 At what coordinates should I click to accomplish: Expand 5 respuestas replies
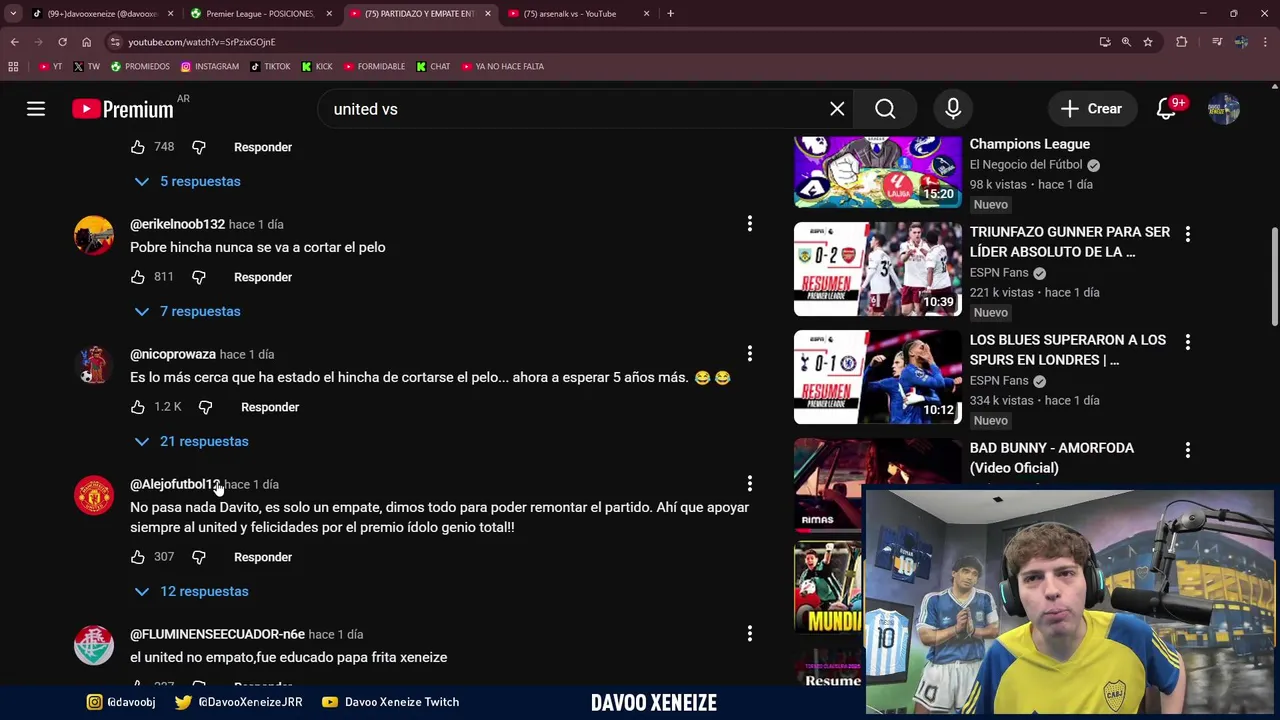coord(187,181)
